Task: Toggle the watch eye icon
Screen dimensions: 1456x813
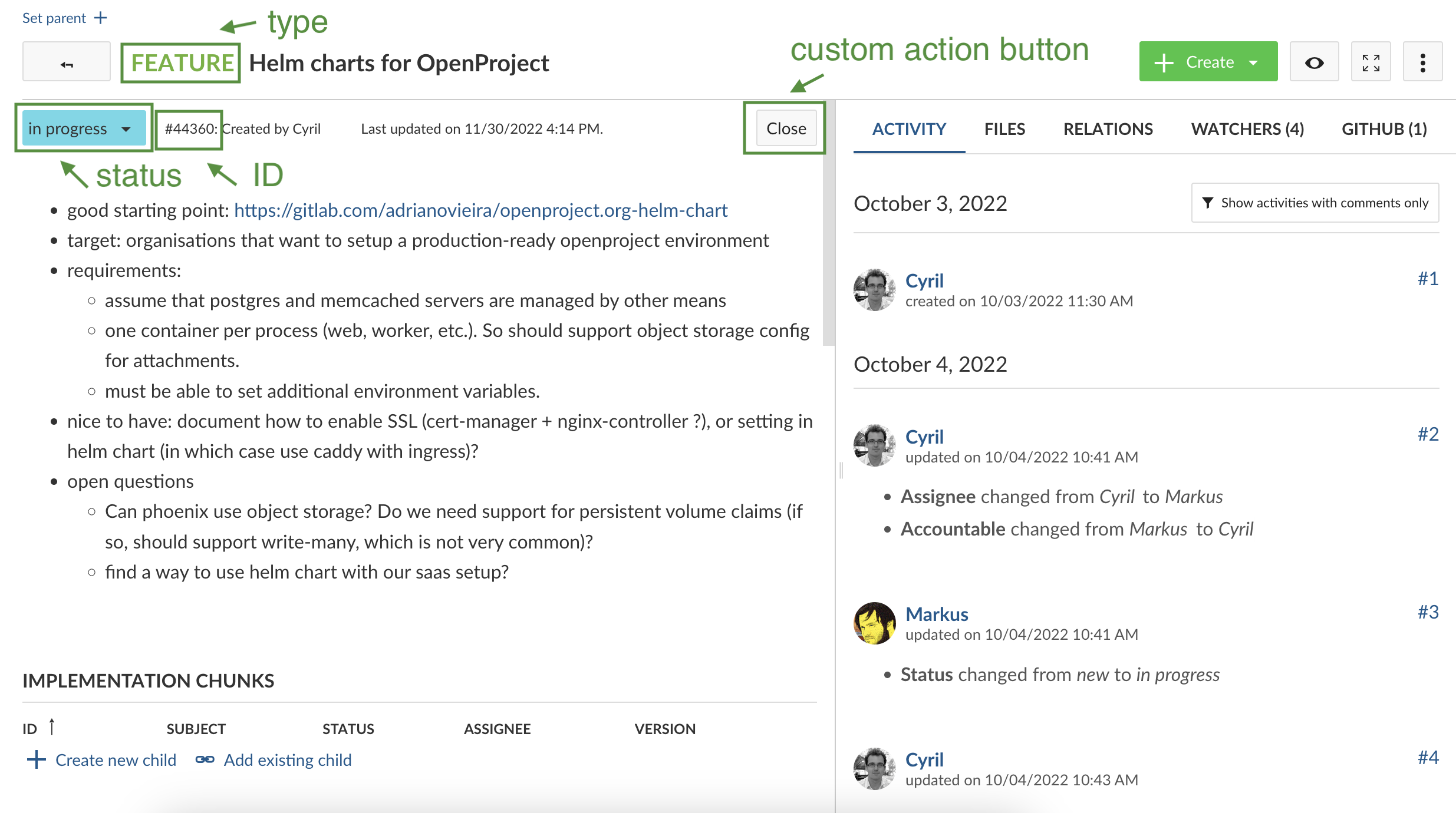Action: 1314,62
